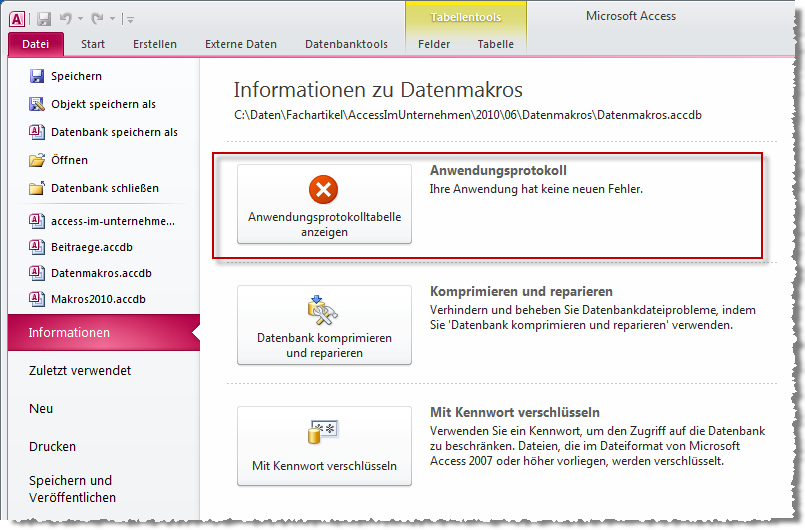Switch to the Externe Daten ribbon tab
805x530 pixels.
[240, 44]
